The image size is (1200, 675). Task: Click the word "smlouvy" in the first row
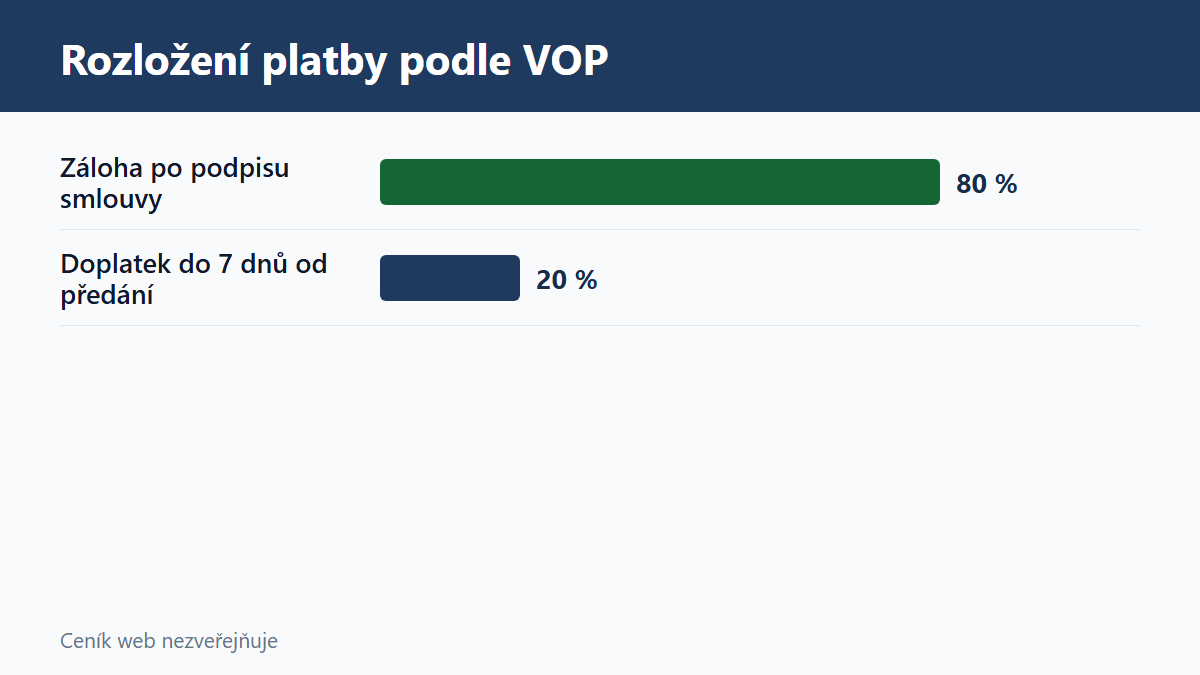[x=111, y=200]
